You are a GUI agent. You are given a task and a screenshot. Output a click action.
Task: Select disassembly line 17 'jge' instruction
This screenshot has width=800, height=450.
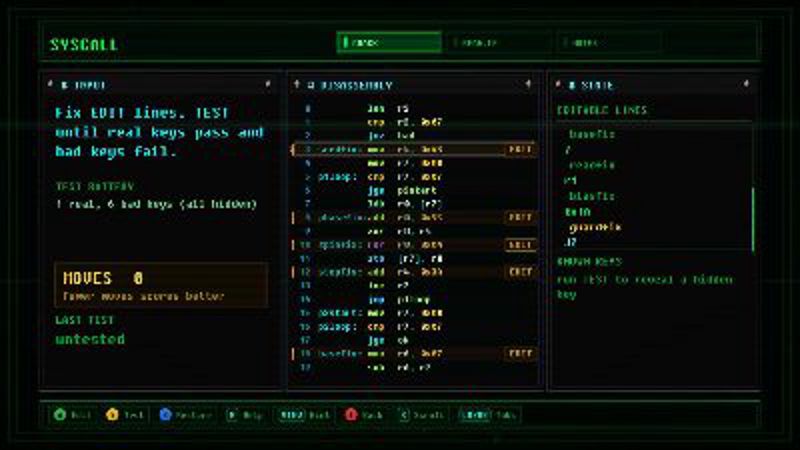pyautogui.click(x=414, y=340)
